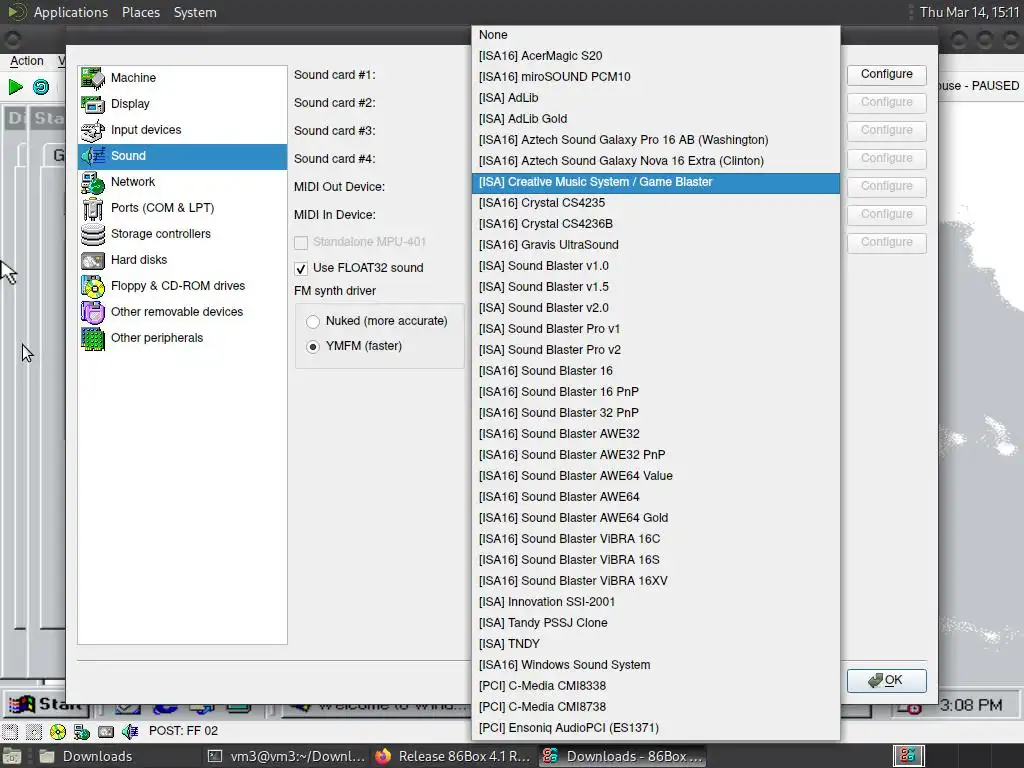This screenshot has height=768, width=1024.
Task: Open the System menu
Action: coord(195,12)
